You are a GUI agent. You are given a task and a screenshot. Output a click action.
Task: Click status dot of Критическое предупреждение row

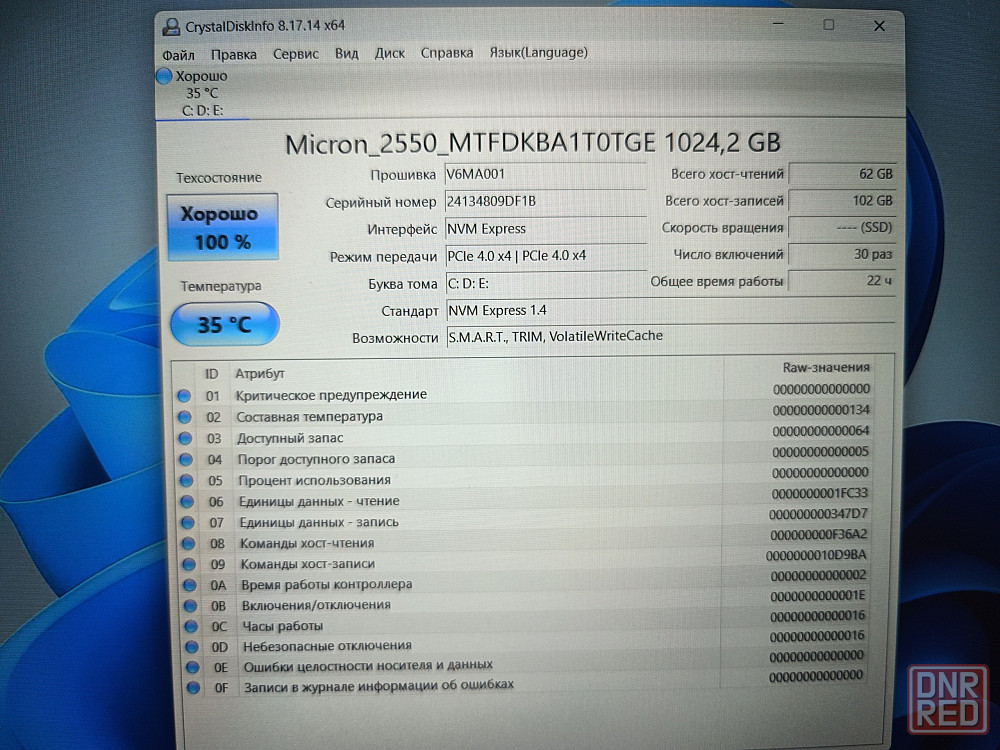coord(184,396)
